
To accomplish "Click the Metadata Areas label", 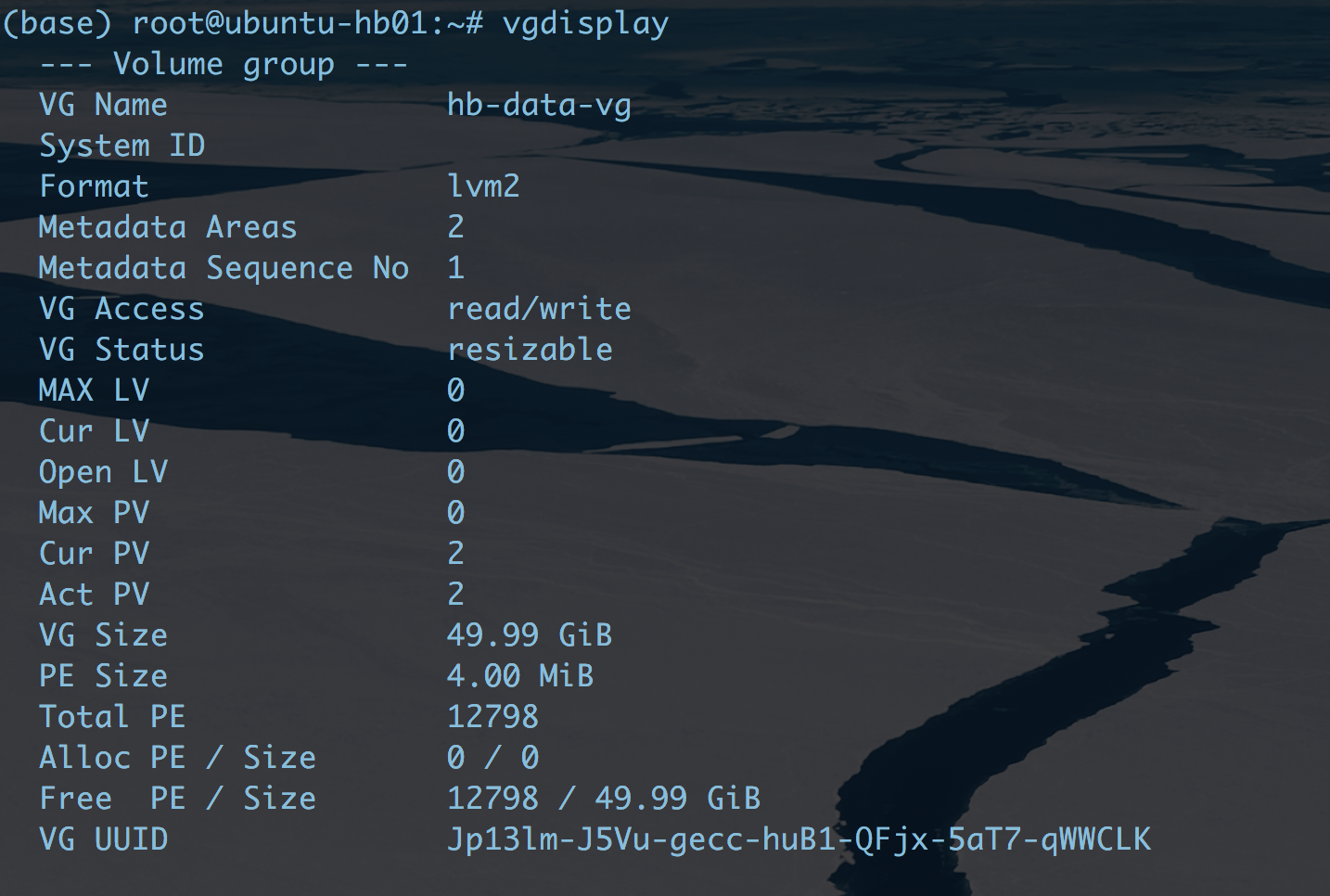I will pos(168,227).
